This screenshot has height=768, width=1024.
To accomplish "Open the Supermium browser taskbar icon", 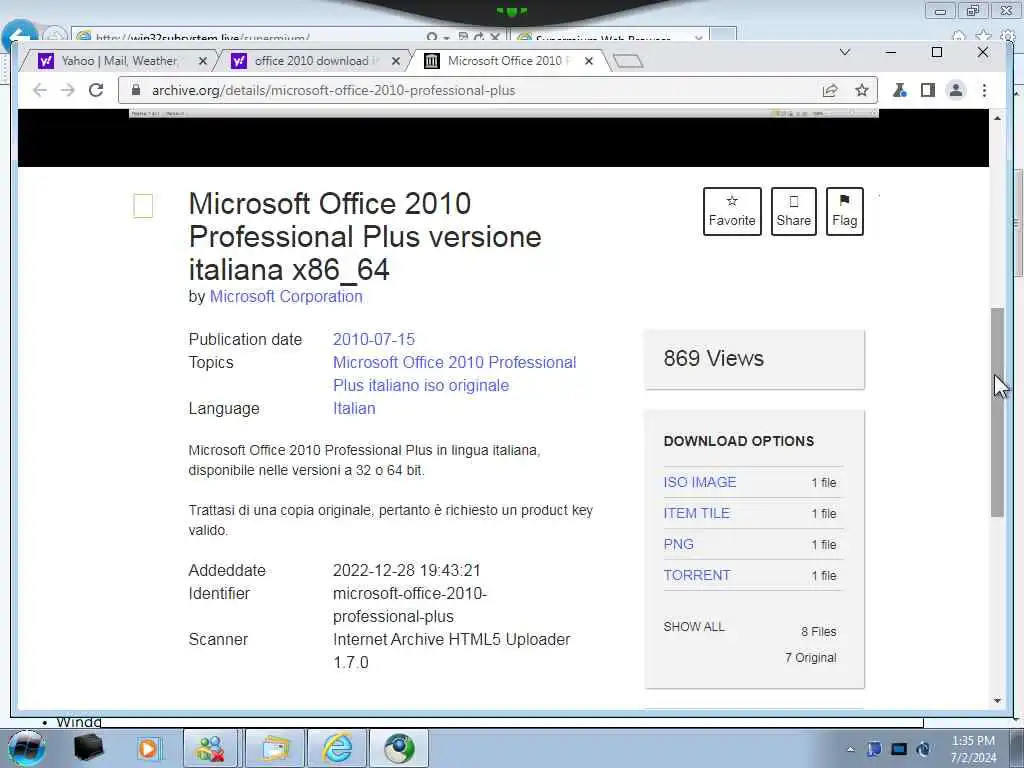I will [x=399, y=748].
